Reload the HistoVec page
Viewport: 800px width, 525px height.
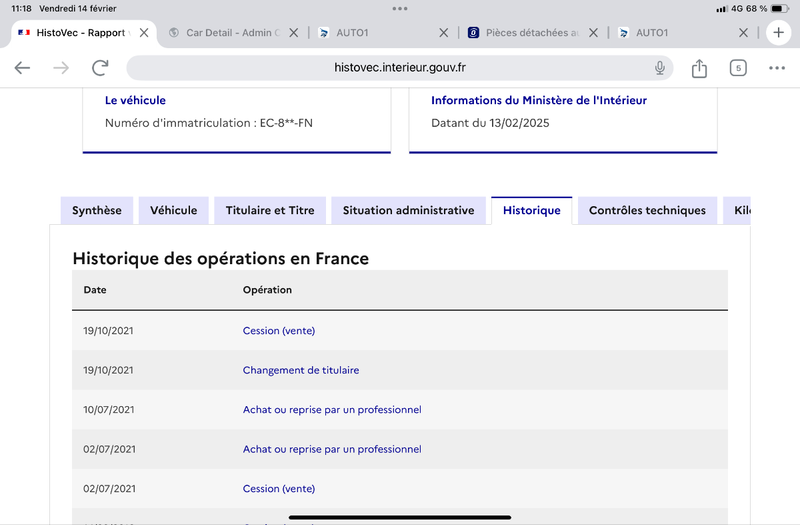point(100,68)
